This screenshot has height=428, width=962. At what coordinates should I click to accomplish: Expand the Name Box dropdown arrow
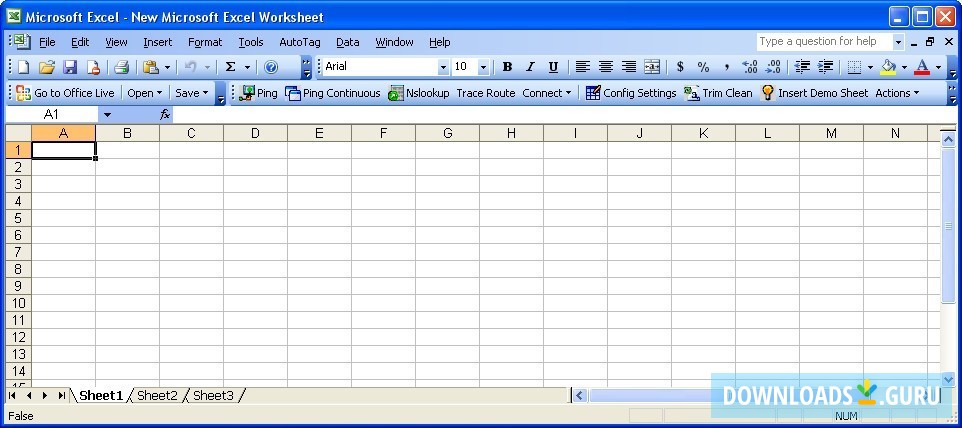coord(107,115)
